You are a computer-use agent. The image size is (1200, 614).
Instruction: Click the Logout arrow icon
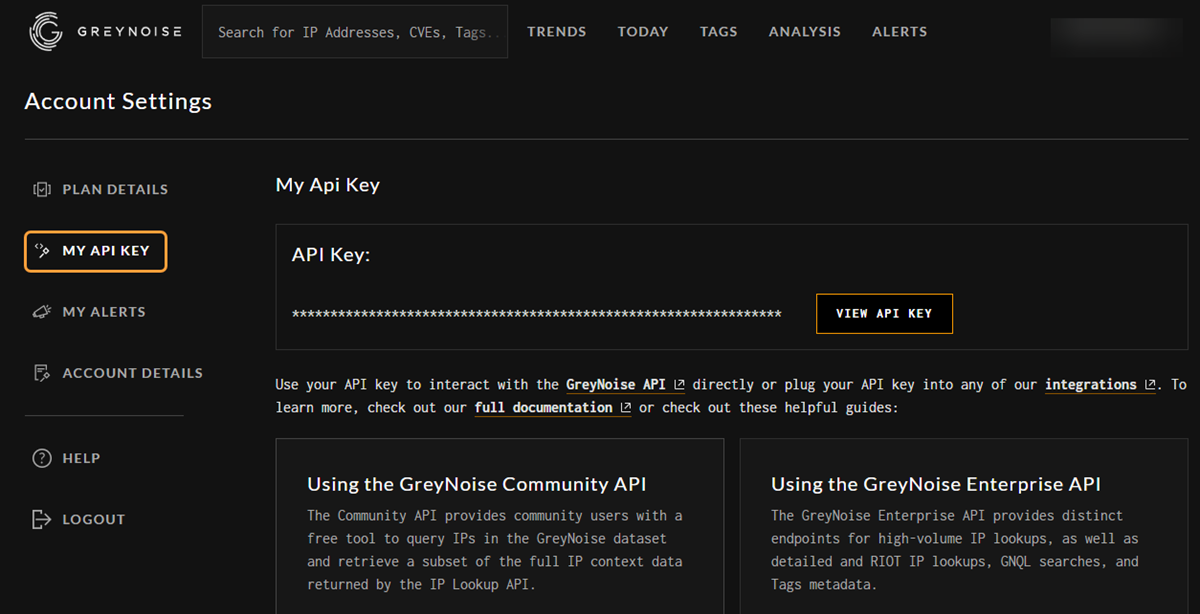click(41, 519)
